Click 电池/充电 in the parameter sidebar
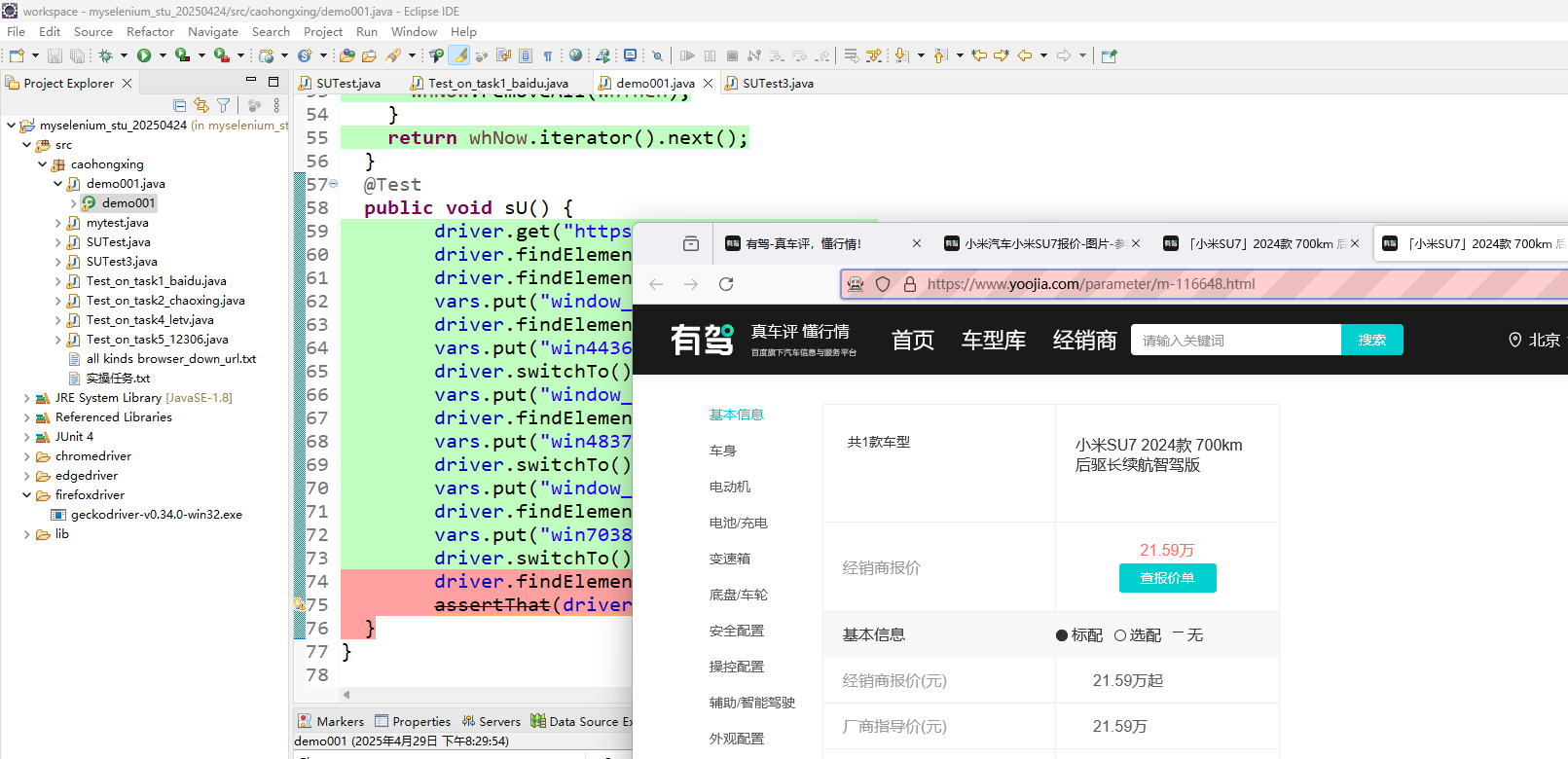The image size is (1568, 759). click(738, 523)
